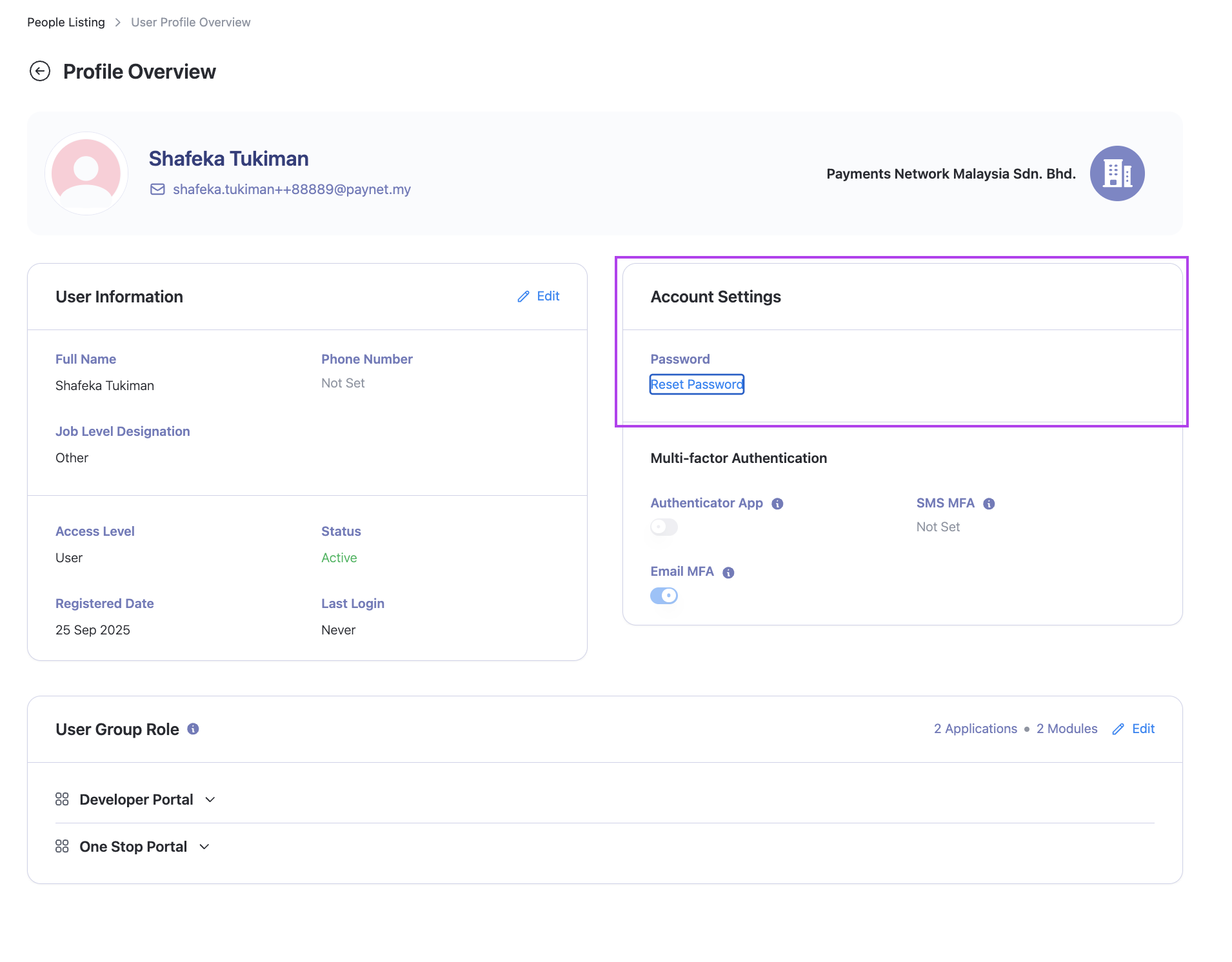Click the SMS MFA info icon

click(x=989, y=504)
